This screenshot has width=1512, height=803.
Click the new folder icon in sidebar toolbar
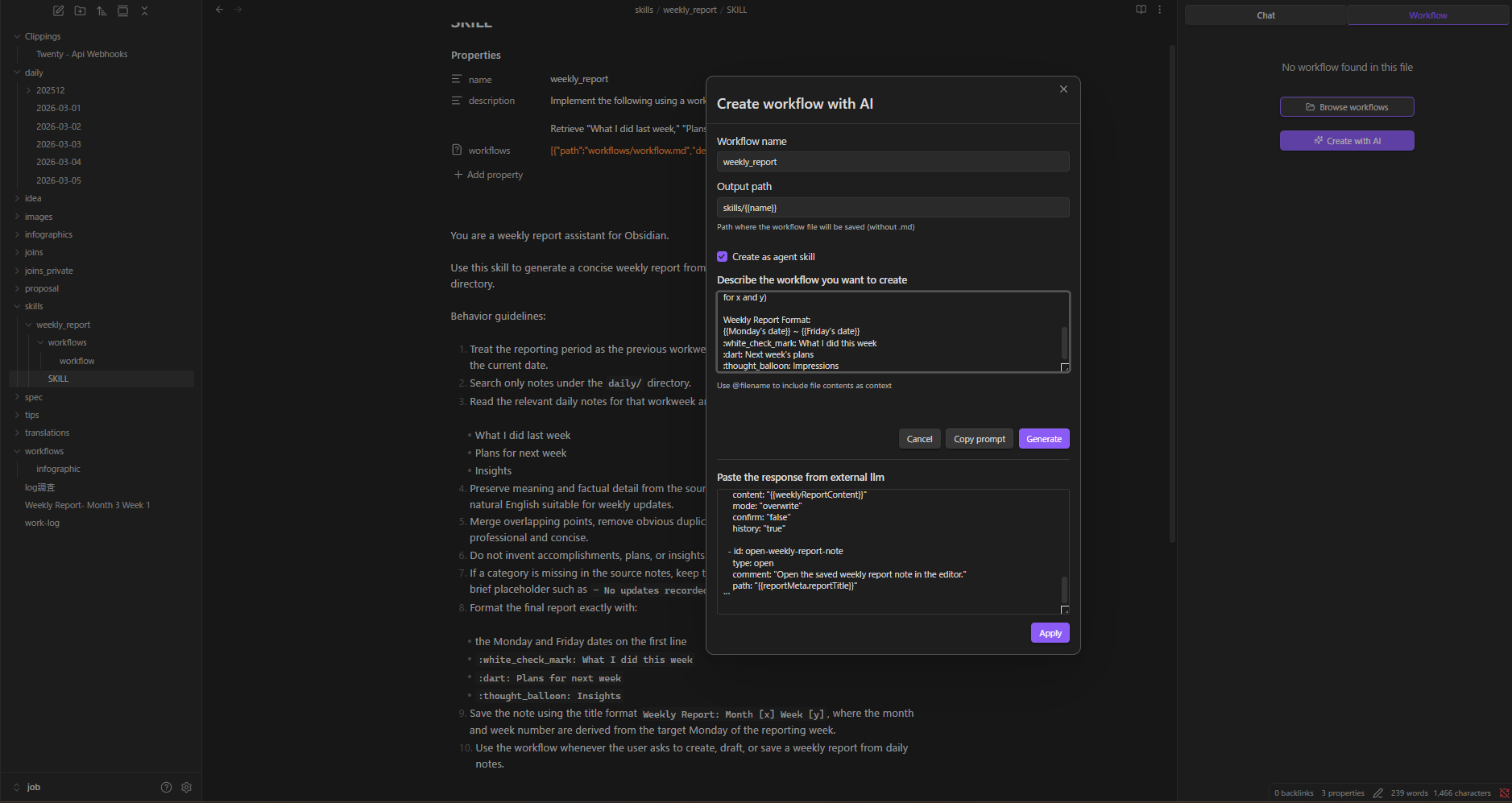point(80,10)
